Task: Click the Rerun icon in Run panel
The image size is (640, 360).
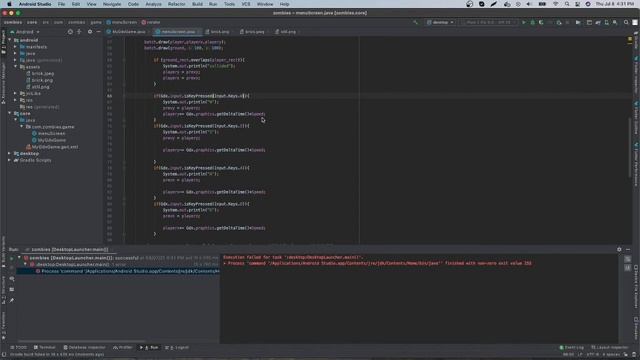Action: point(12,258)
